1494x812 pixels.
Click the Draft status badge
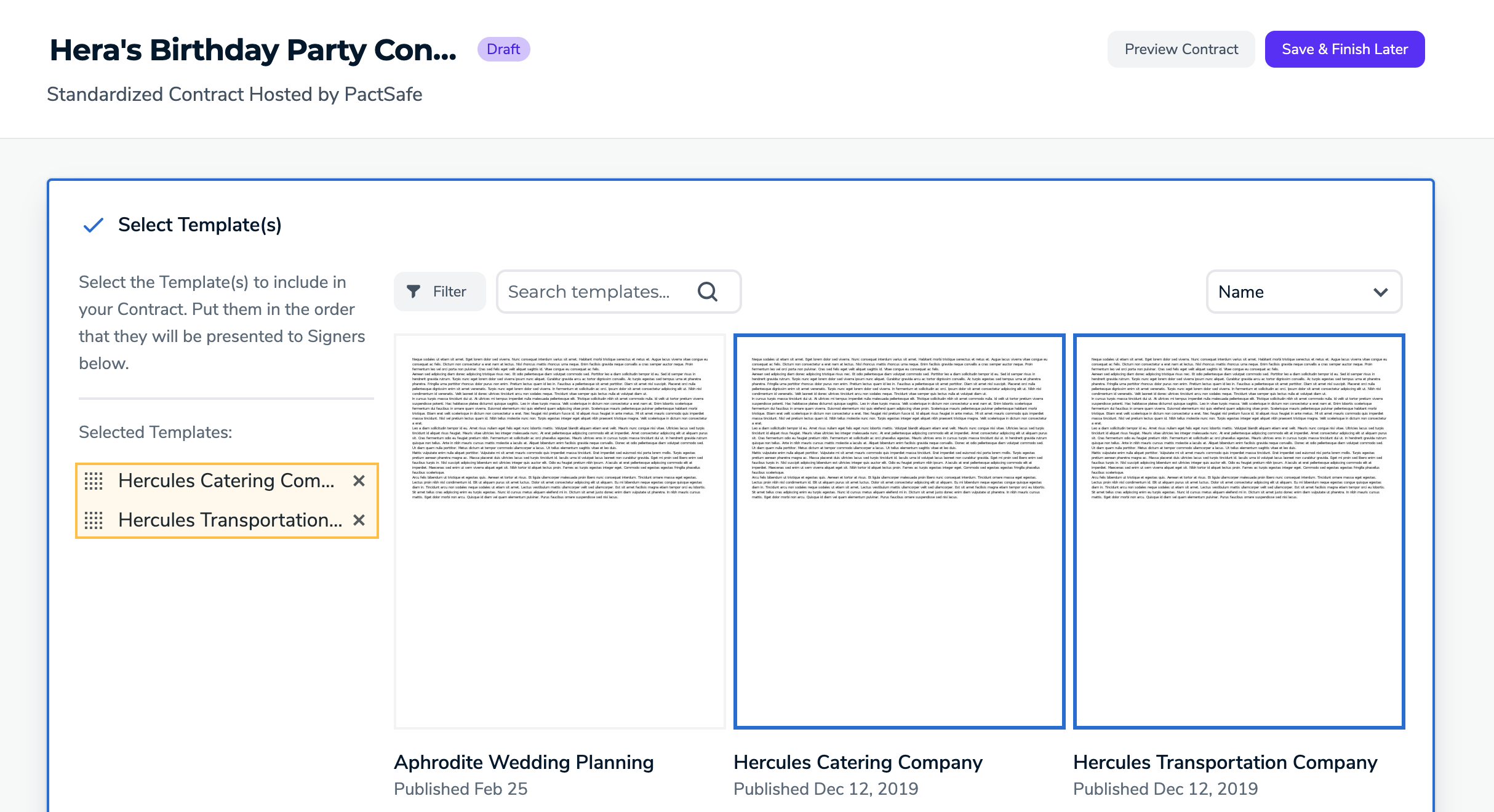click(x=503, y=49)
